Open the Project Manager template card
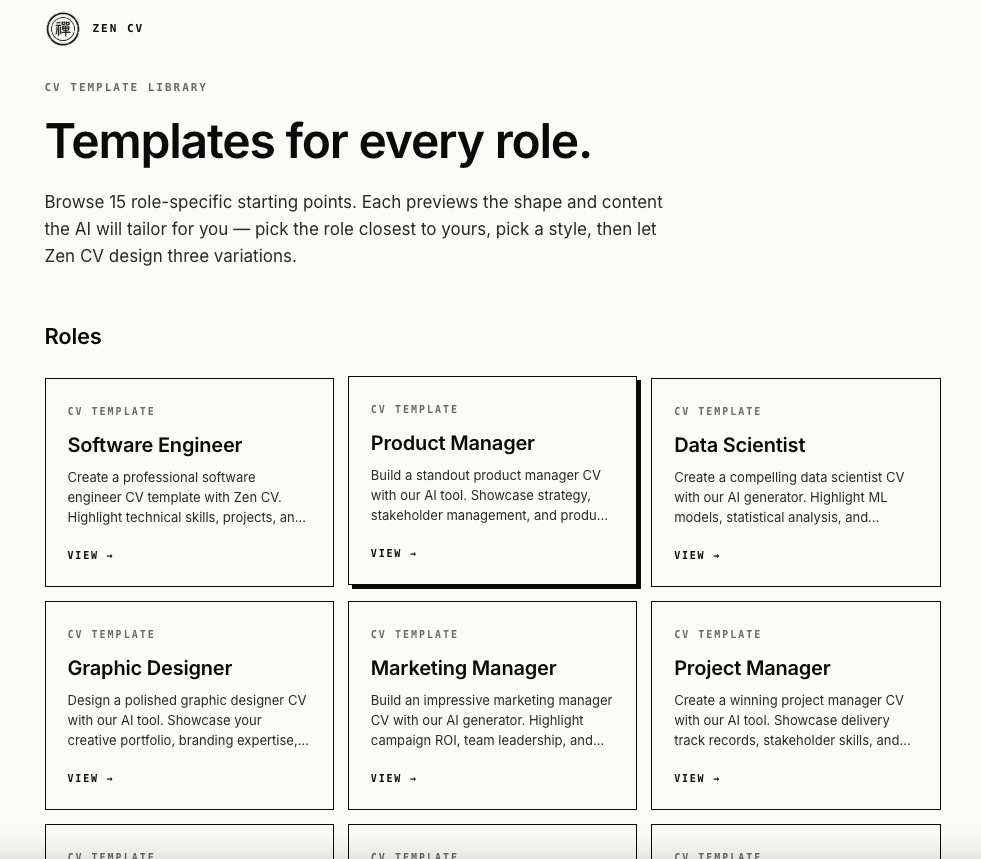Screen dimensions: 981x859 tap(796, 706)
